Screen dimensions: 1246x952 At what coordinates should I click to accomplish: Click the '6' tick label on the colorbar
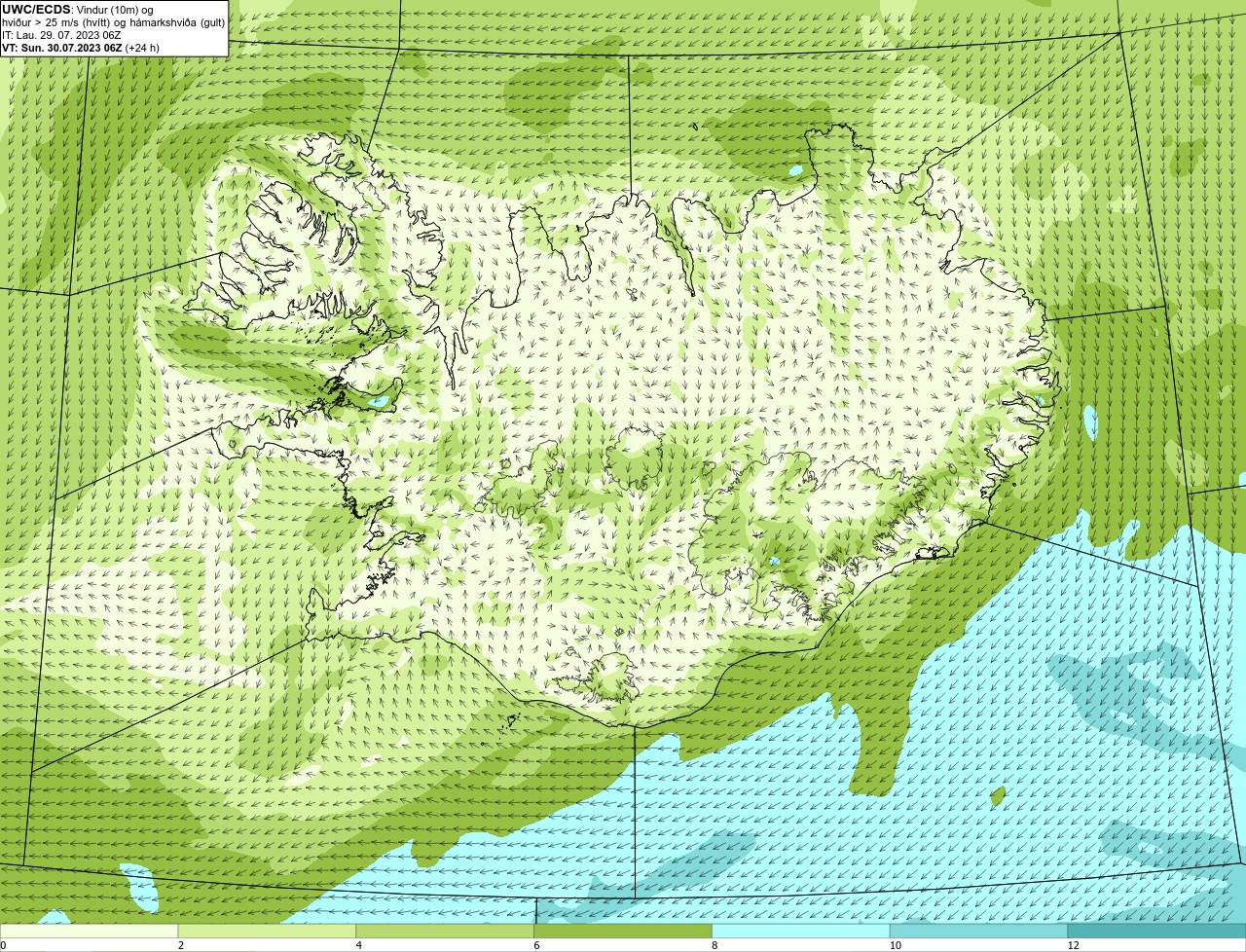[x=537, y=945]
